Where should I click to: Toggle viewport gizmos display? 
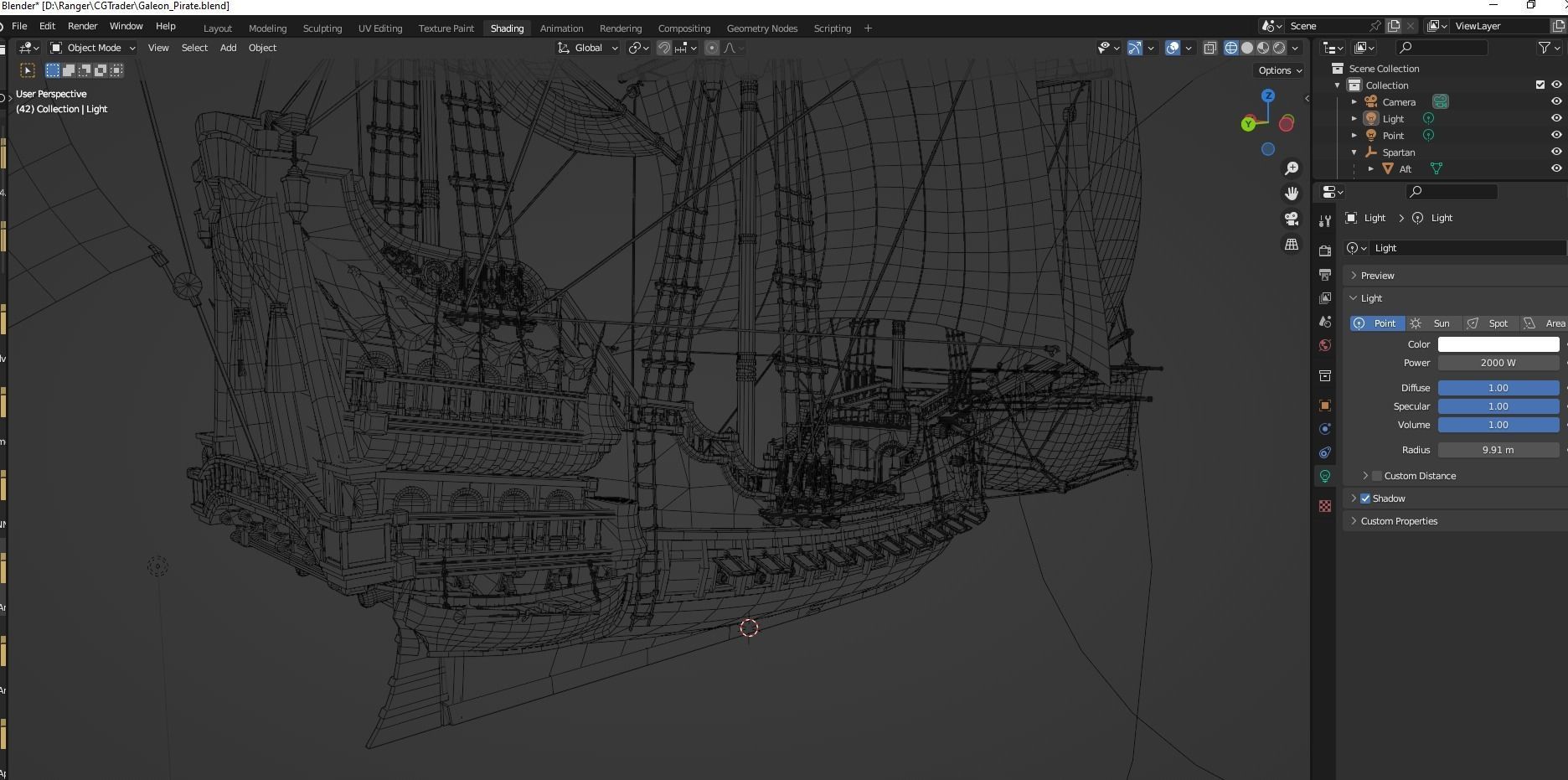pyautogui.click(x=1134, y=48)
